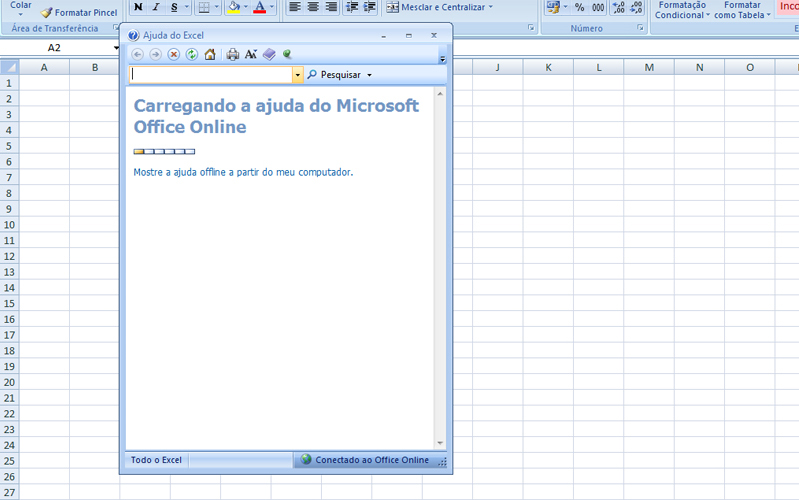This screenshot has height=500, width=799.
Task: Change help font size
Action: click(x=251, y=55)
